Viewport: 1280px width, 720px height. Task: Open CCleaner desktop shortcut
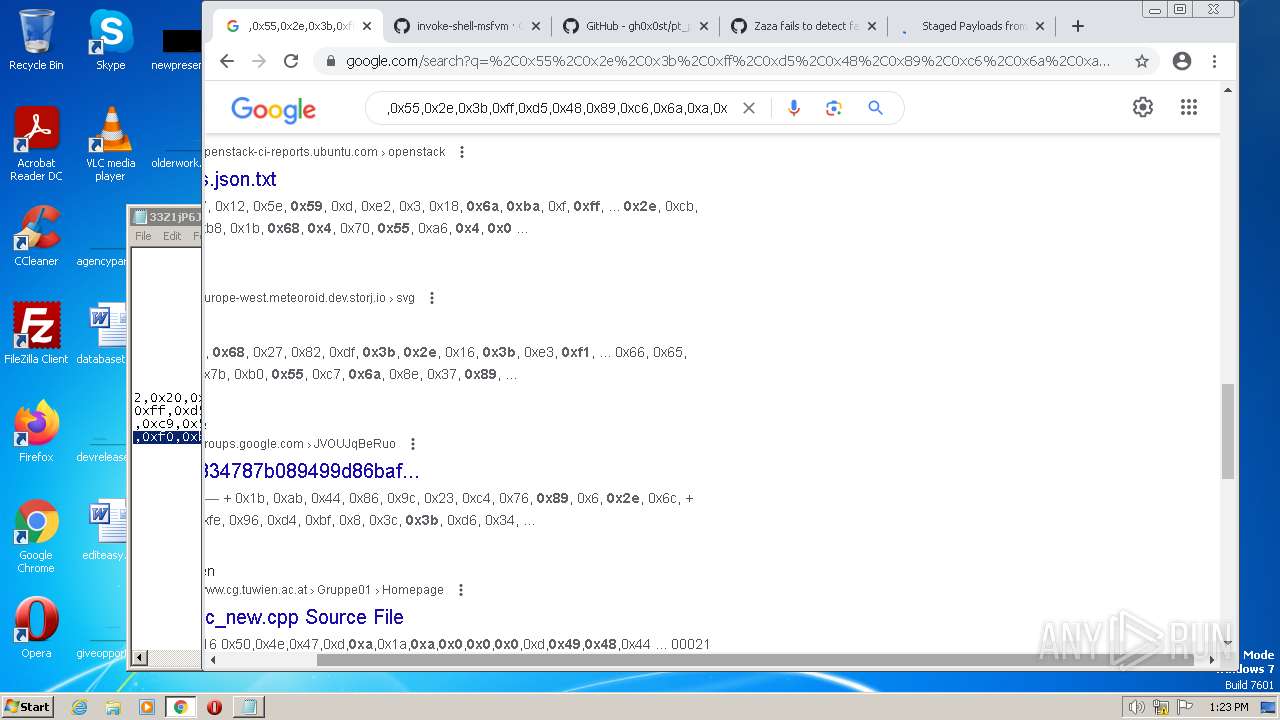coord(36,236)
